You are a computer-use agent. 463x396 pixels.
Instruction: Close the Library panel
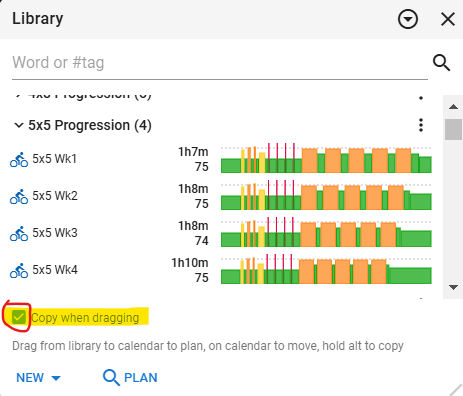448,19
